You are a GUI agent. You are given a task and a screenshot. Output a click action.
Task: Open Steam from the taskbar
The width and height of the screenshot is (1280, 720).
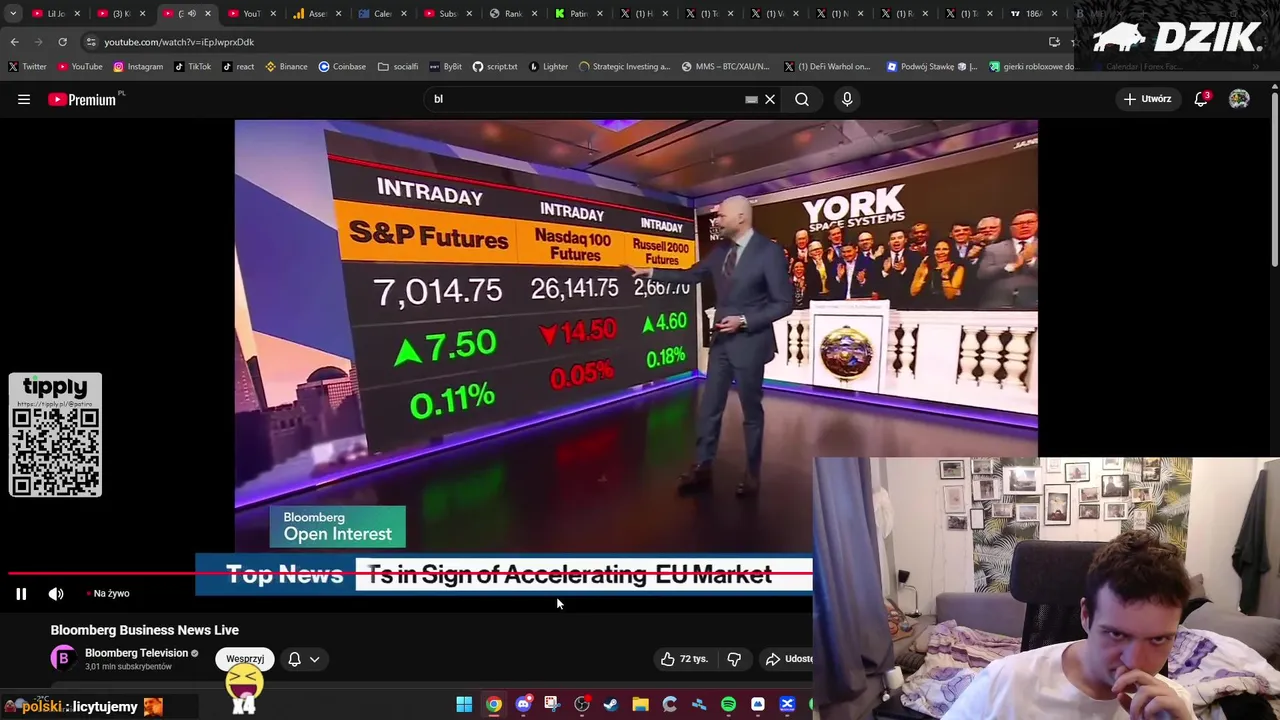(611, 705)
